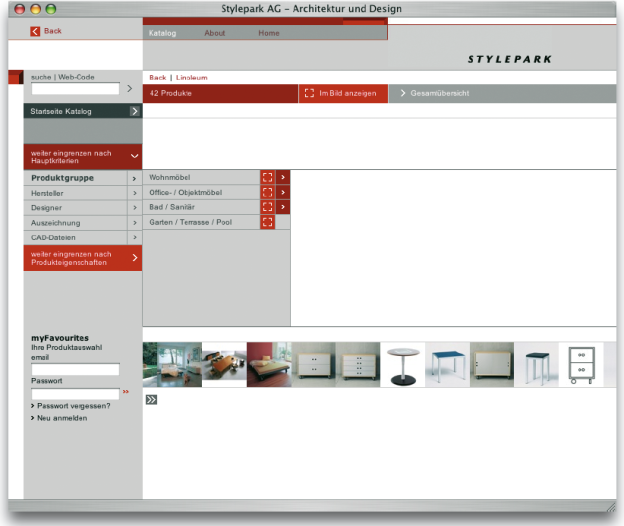624x526 pixels.
Task: Select Auszeichnung in criteria list
Action: 55,223
